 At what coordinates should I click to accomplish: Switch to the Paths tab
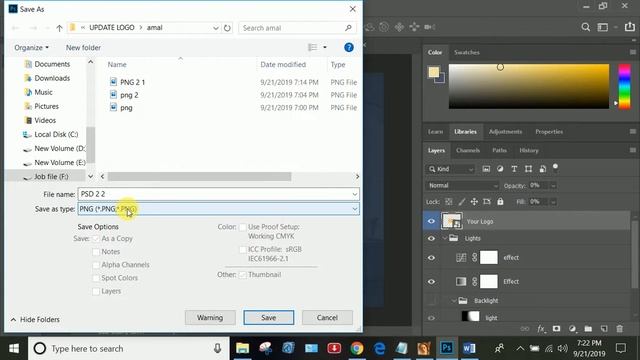pyautogui.click(x=499, y=150)
